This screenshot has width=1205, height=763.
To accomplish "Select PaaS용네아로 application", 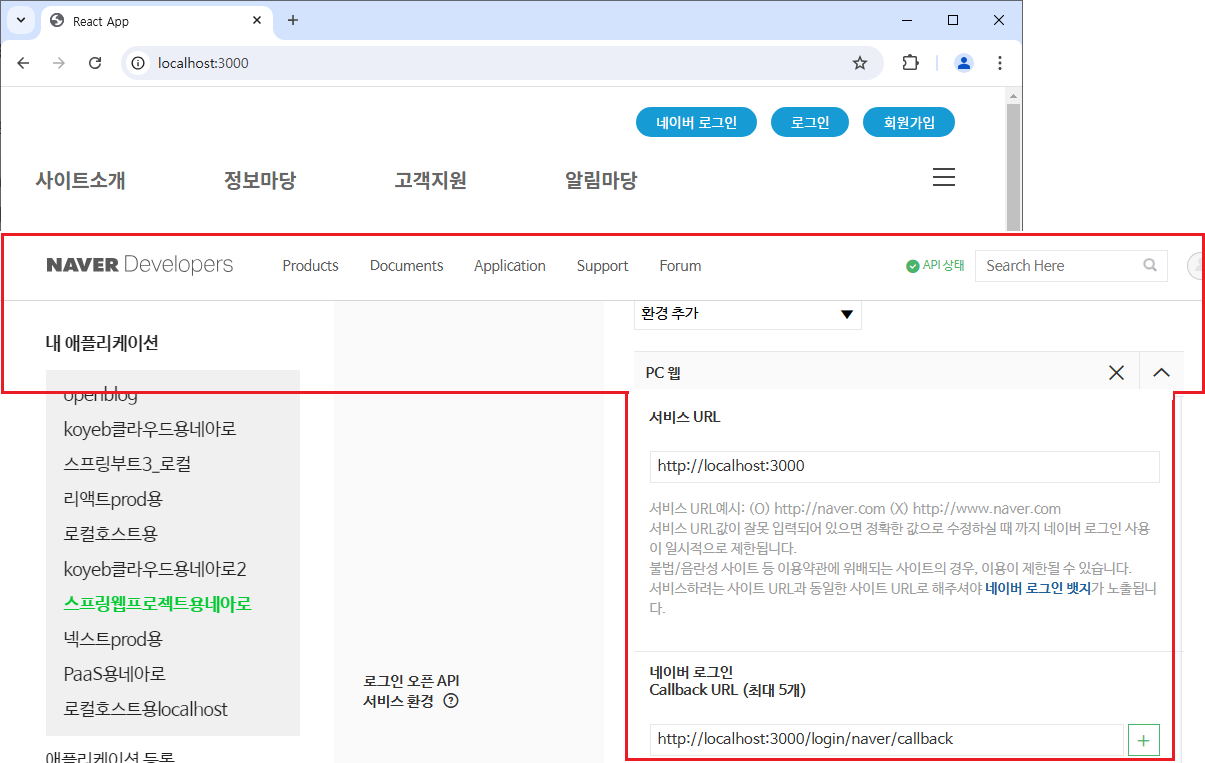I will tap(115, 674).
